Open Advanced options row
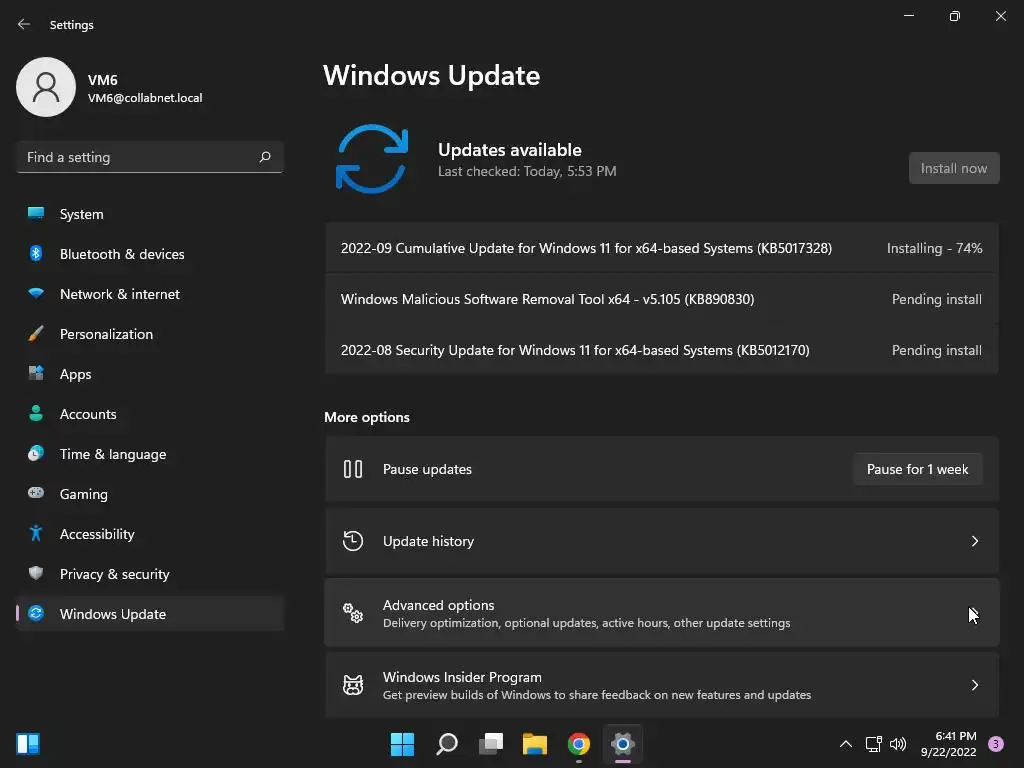This screenshot has height=768, width=1024. [662, 613]
